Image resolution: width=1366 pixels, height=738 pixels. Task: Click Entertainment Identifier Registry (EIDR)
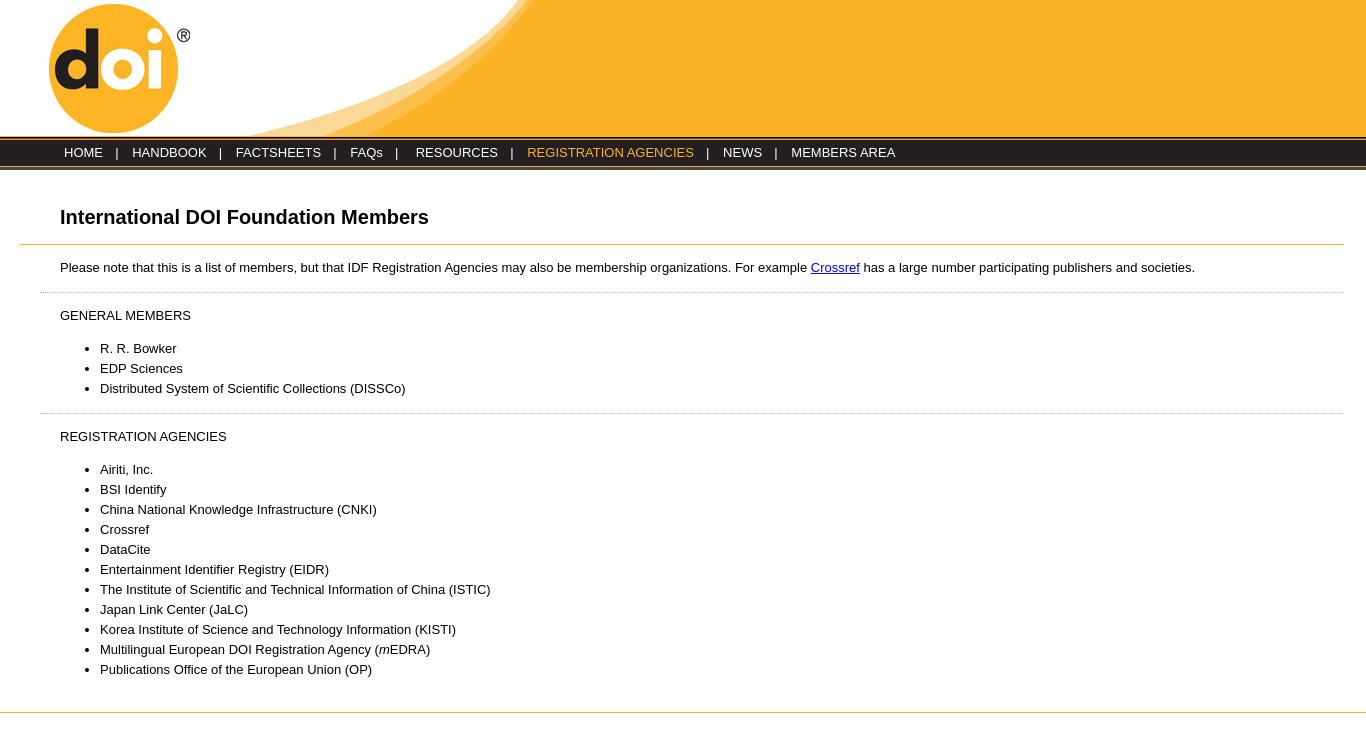[214, 570]
